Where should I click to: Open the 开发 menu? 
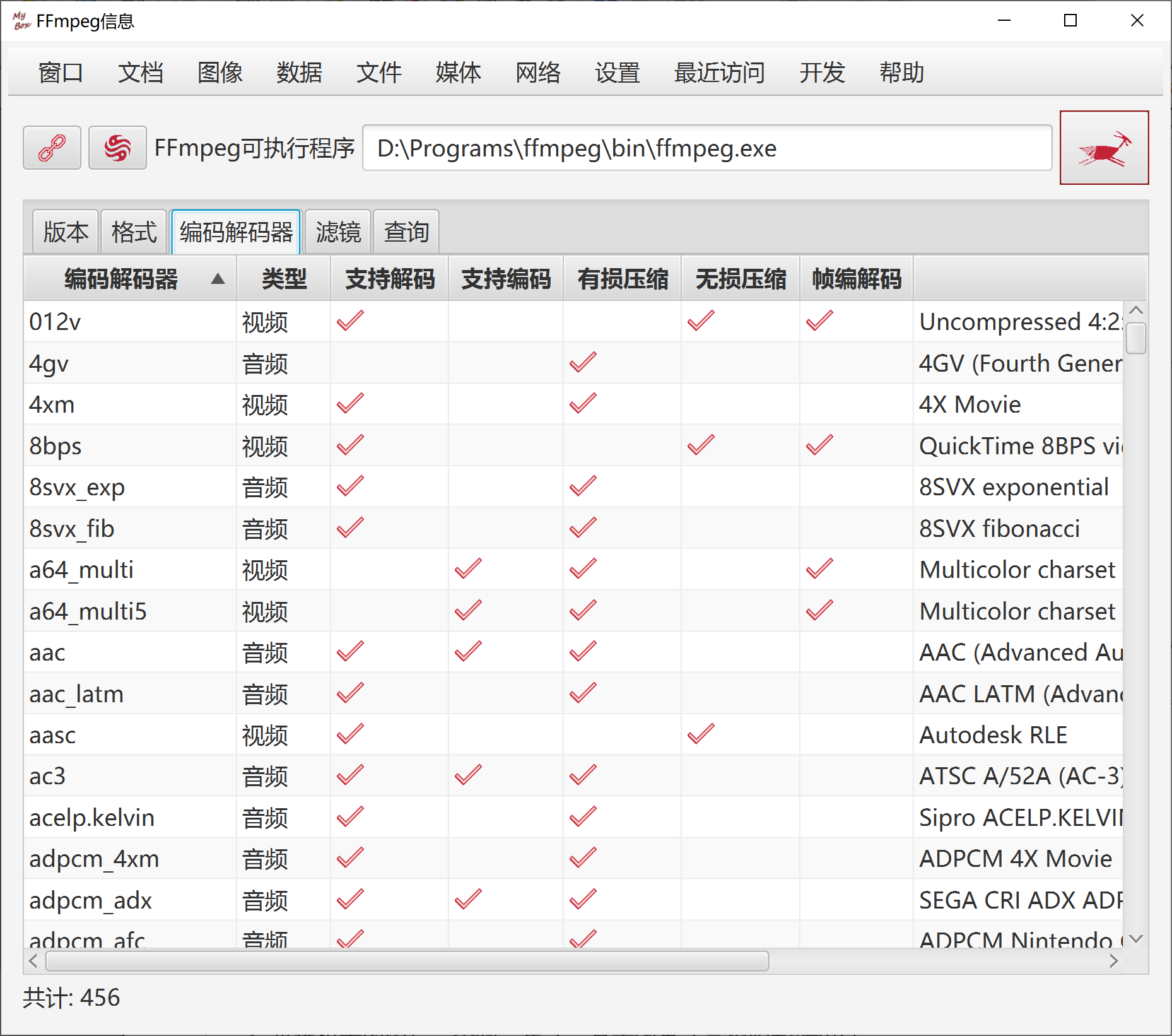tap(821, 73)
